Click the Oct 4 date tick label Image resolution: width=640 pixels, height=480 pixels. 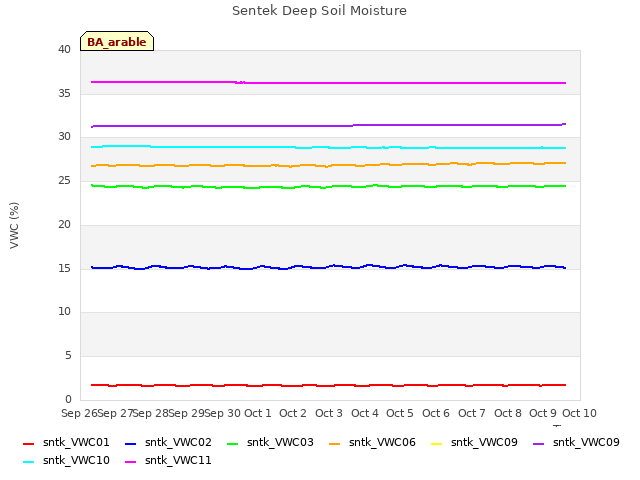[364, 413]
